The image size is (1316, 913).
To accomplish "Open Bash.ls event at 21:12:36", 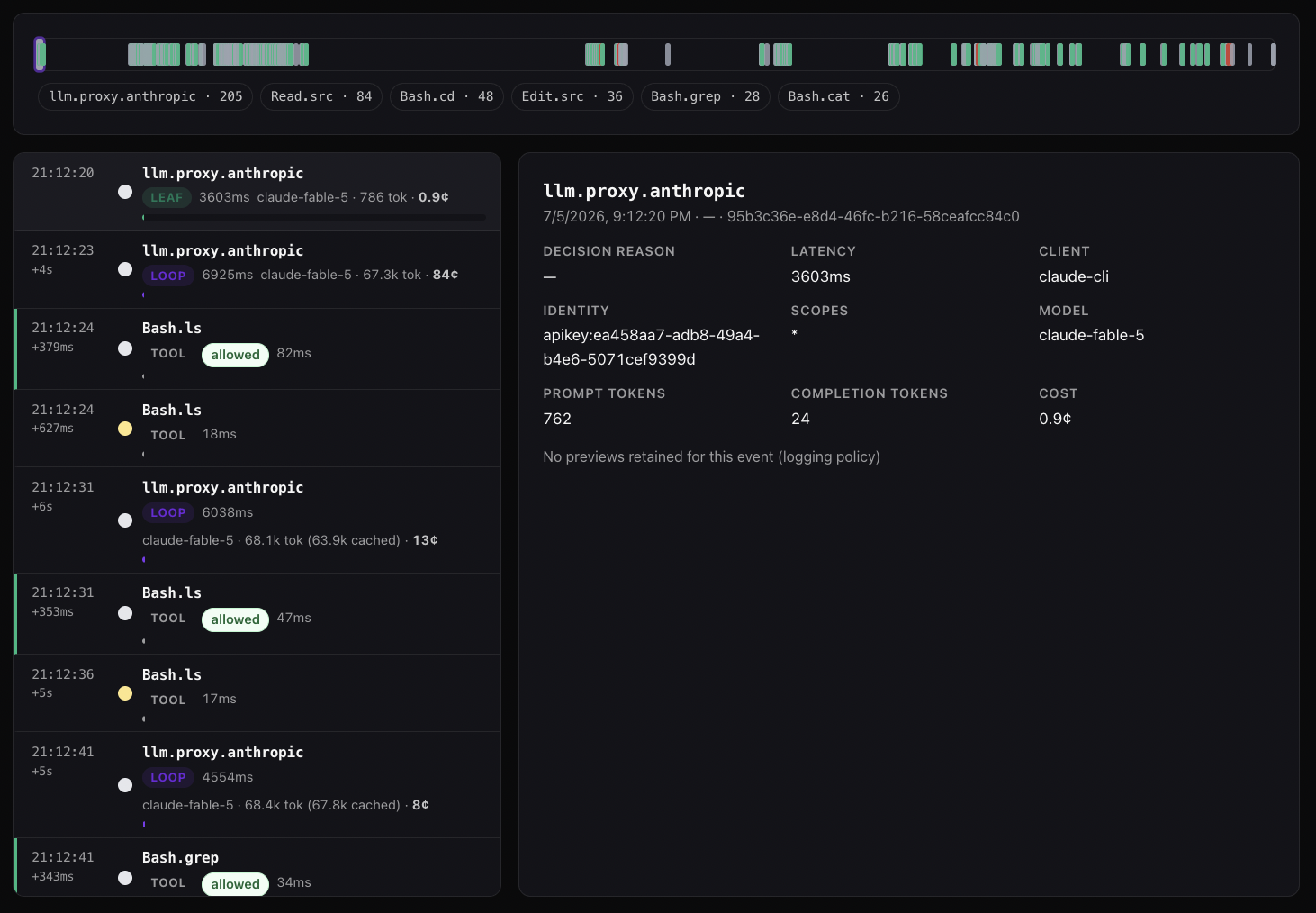I will pos(257,693).
